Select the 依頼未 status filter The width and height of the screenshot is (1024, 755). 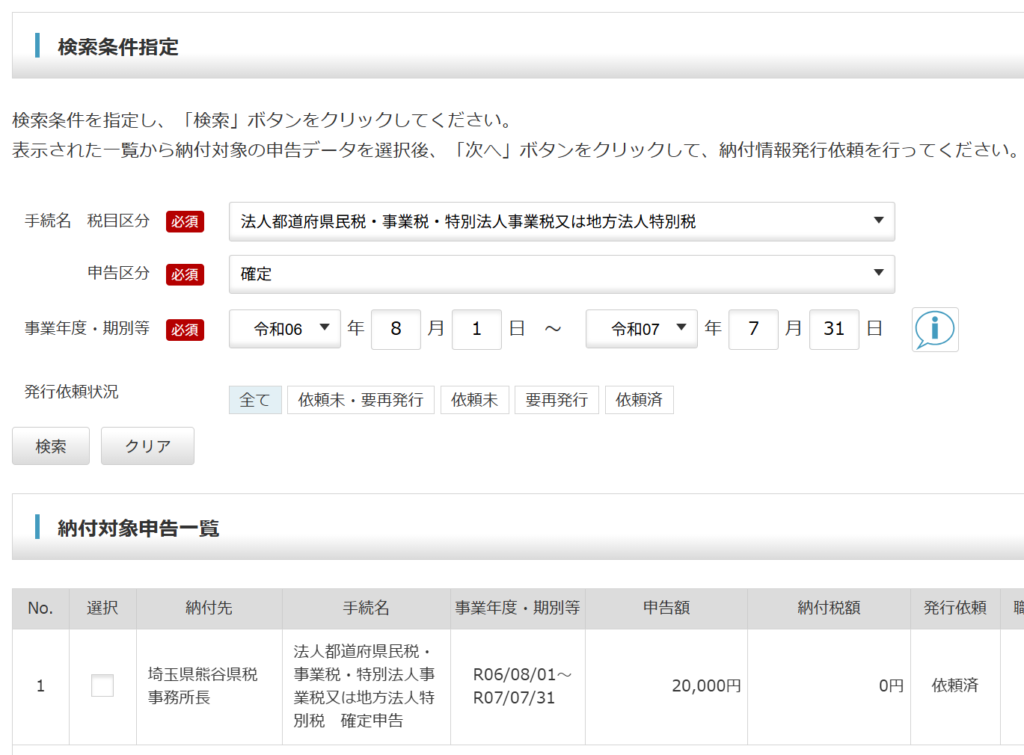(x=474, y=400)
